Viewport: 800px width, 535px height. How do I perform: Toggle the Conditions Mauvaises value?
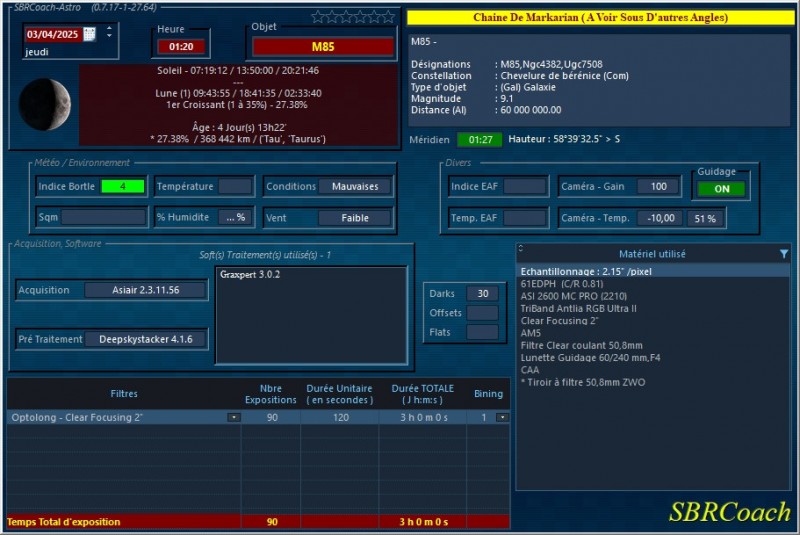[355, 186]
